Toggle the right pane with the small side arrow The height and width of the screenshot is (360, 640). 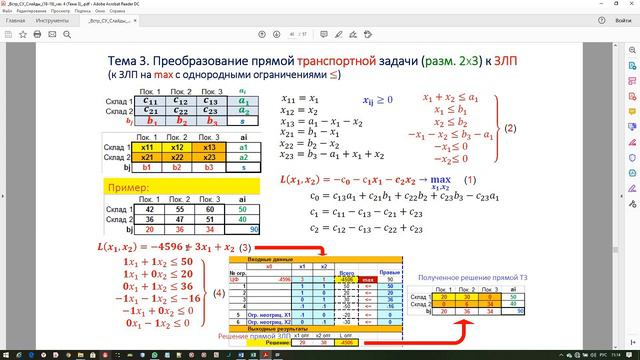tap(621, 196)
